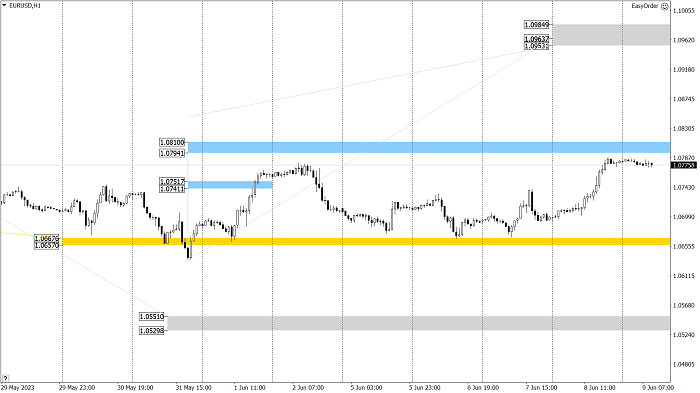Select the 1.08100 price label
This screenshot has height=393, width=700.
coord(172,142)
